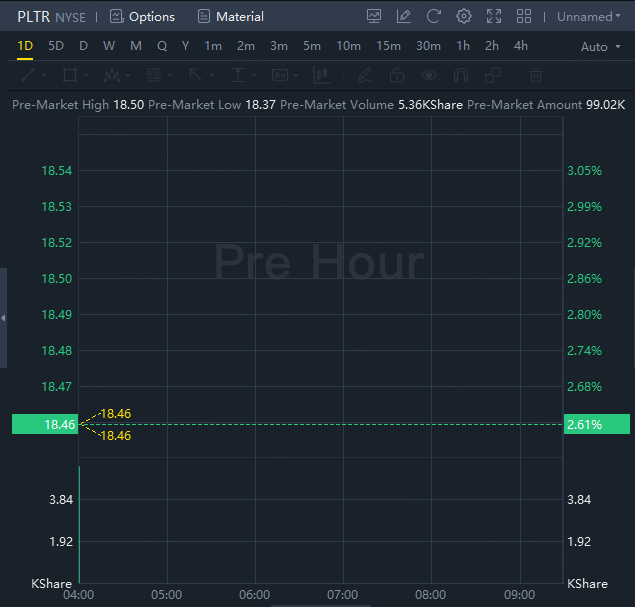Select the line drawing tool
Viewport: 635px width, 607px height.
point(28,75)
